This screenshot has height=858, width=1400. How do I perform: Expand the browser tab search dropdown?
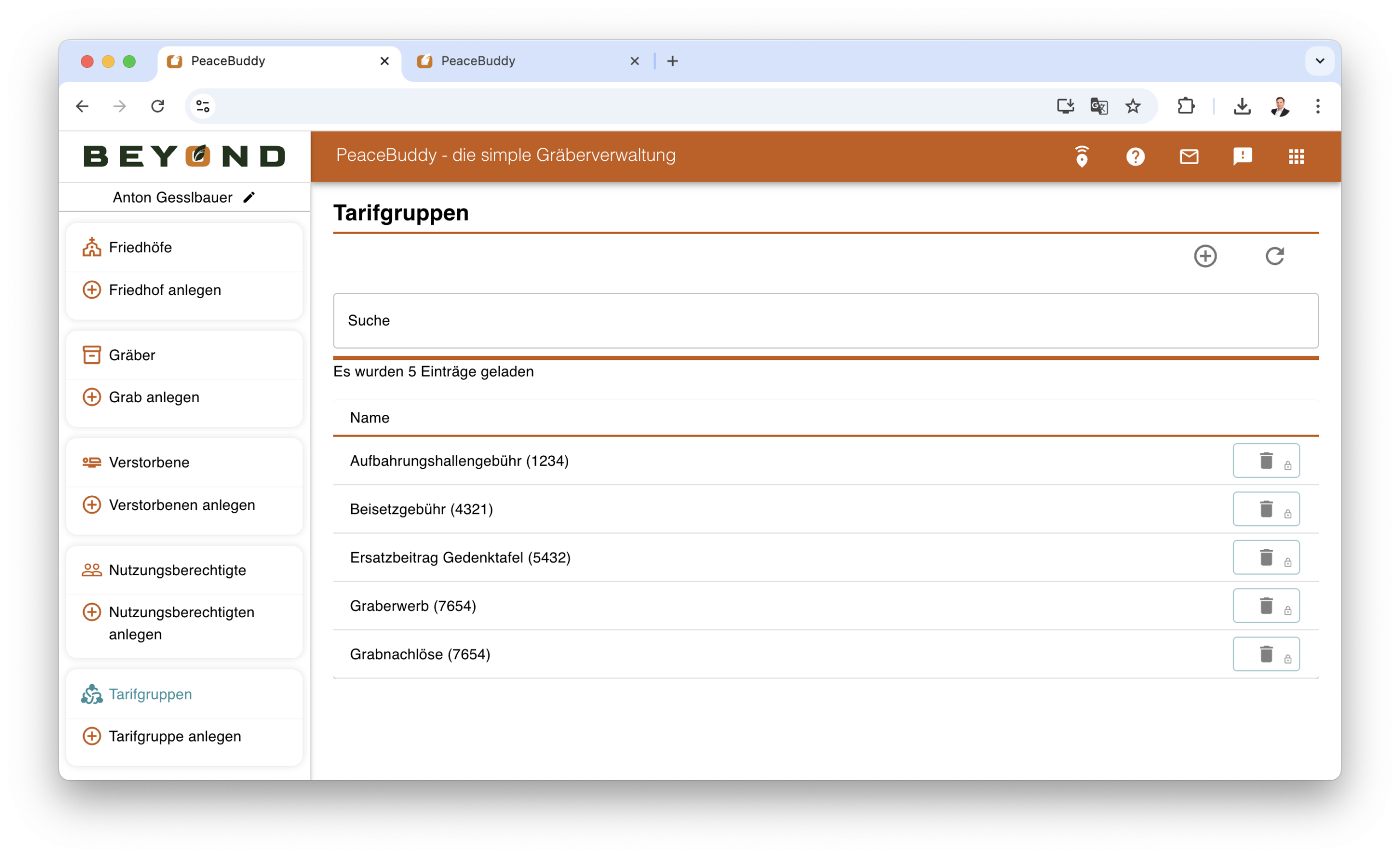(x=1319, y=61)
